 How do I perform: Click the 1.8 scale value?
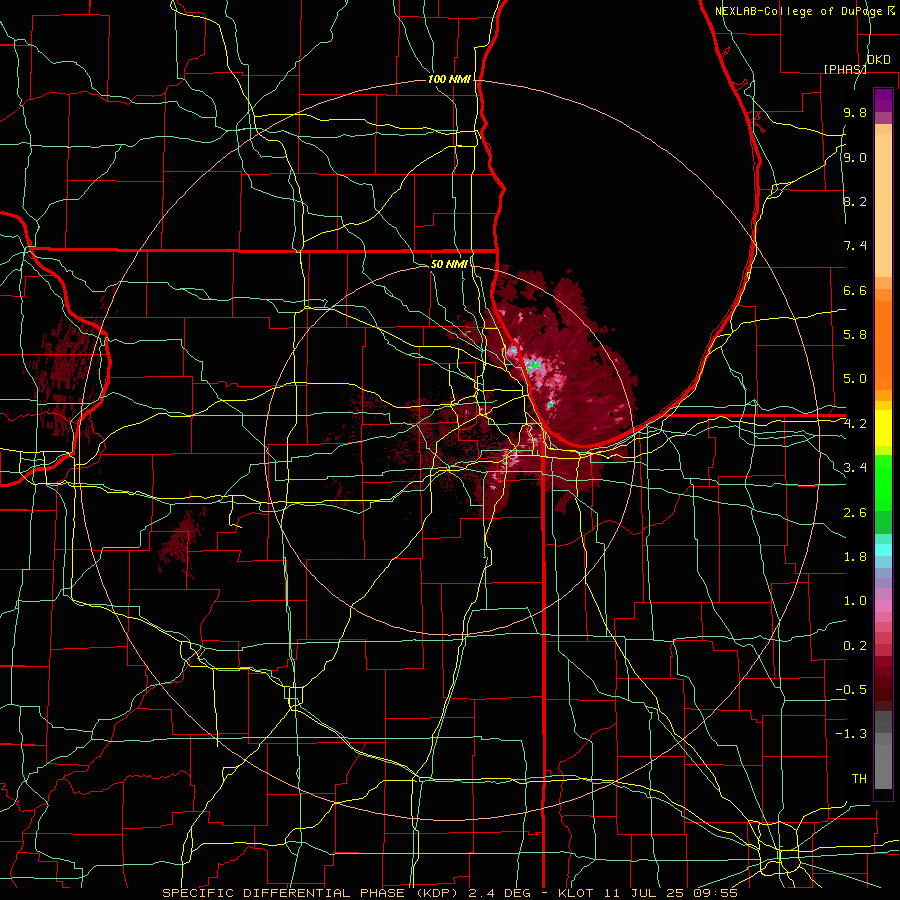pos(855,557)
